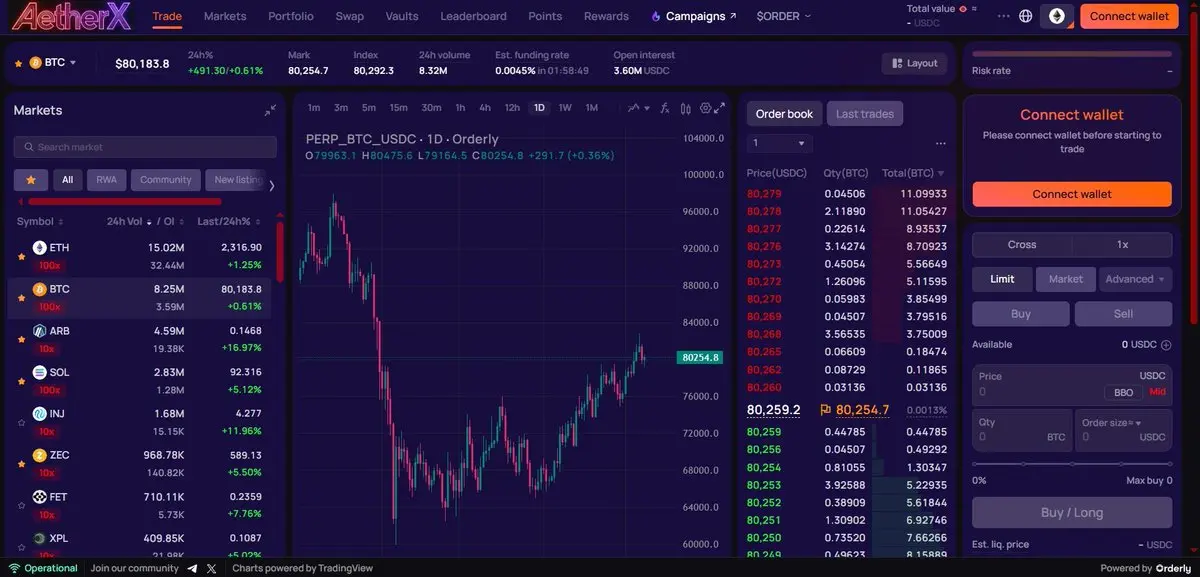Click the Buy / Long button
The width and height of the screenshot is (1200, 577).
click(x=1072, y=513)
